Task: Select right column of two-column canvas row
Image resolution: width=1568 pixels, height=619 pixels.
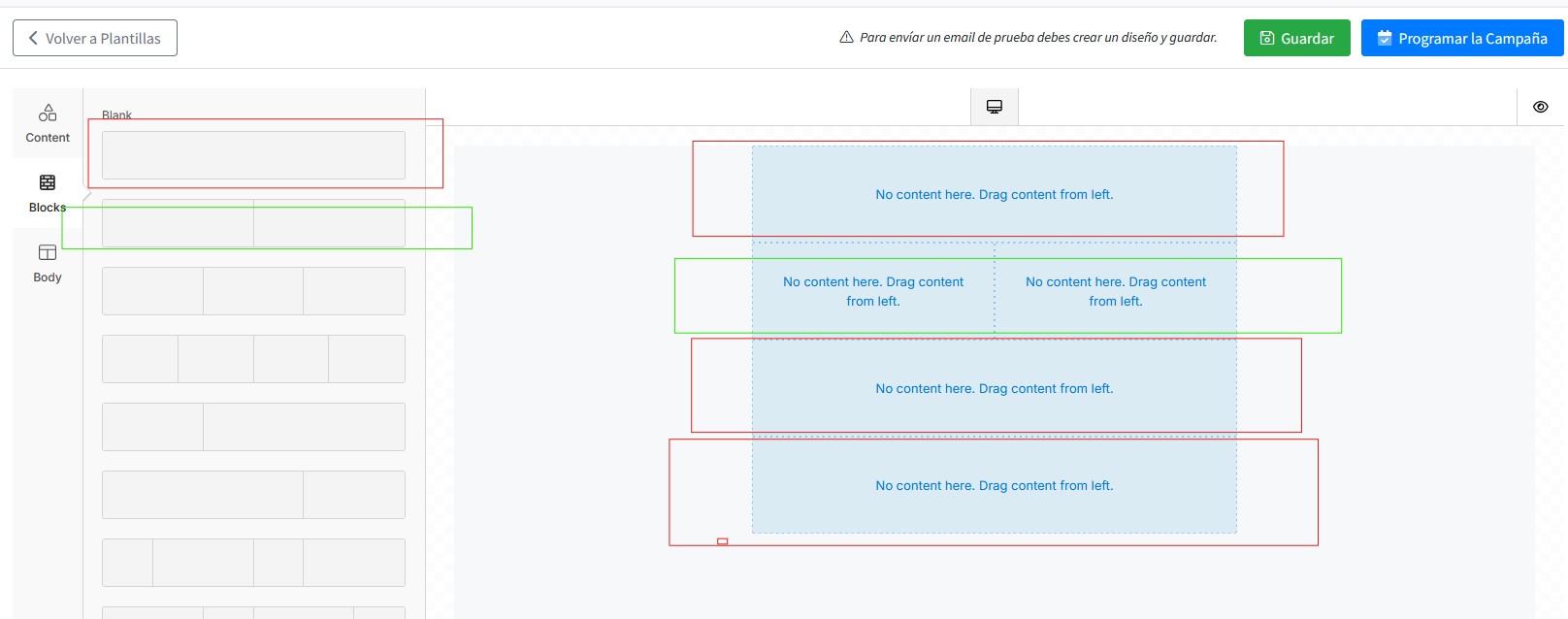Action: (x=1116, y=291)
